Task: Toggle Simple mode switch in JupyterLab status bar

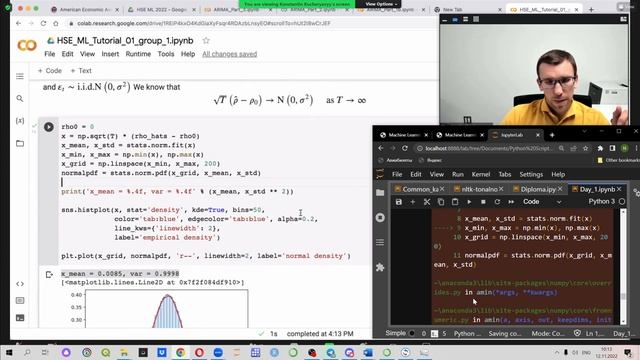Action: coord(411,333)
